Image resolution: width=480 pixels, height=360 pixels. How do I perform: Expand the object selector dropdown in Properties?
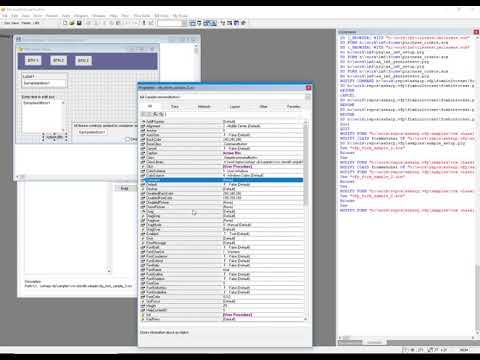(307, 97)
